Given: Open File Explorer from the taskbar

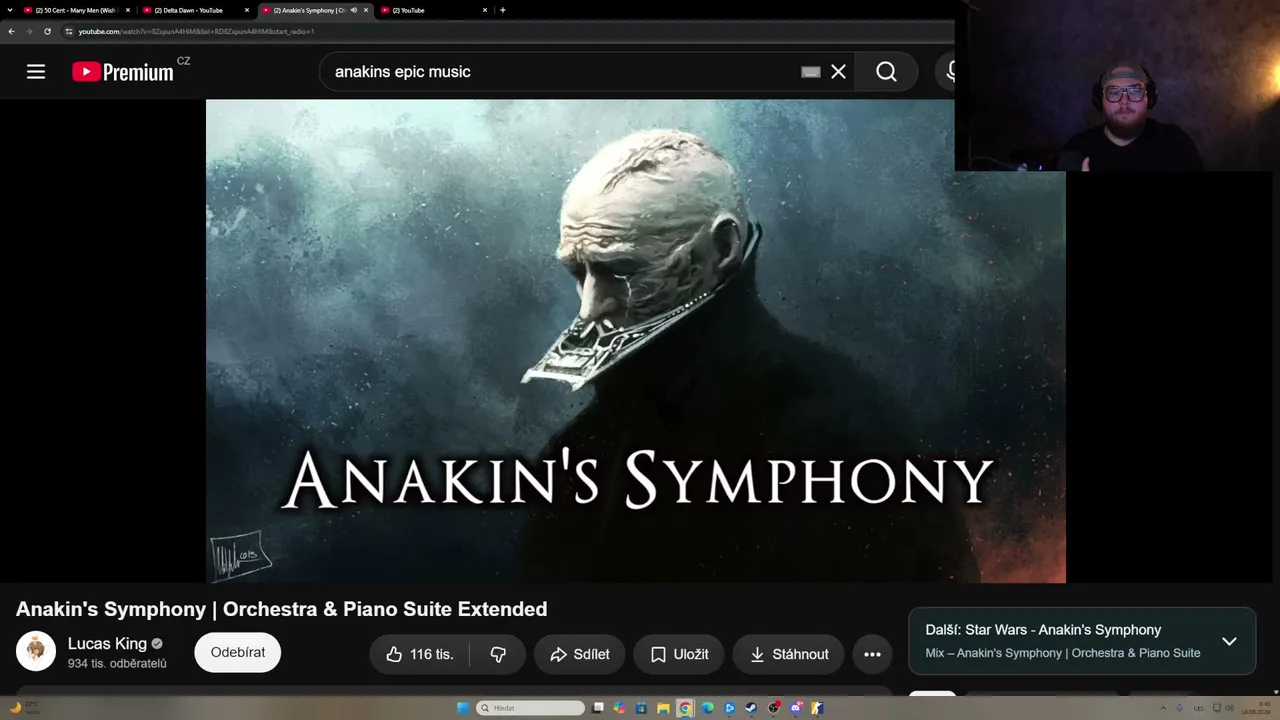Looking at the screenshot, I should click(x=663, y=708).
